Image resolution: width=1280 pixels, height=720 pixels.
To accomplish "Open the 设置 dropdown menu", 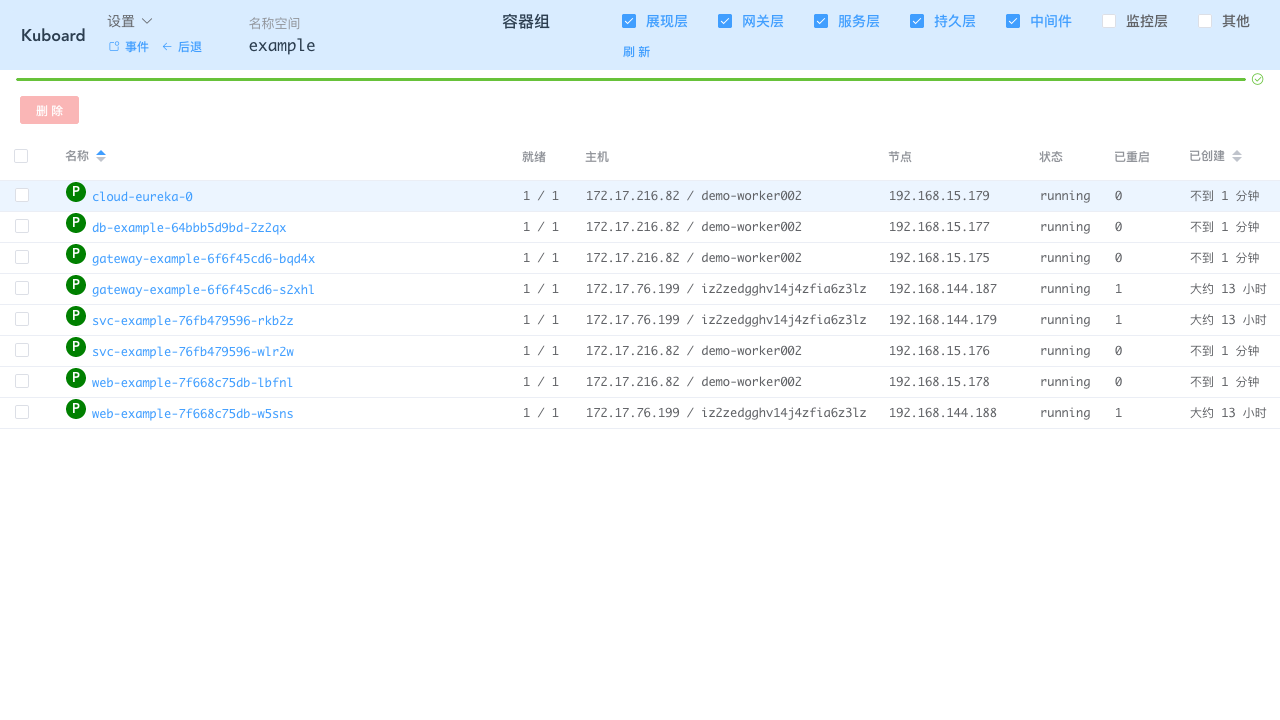I will pos(130,21).
